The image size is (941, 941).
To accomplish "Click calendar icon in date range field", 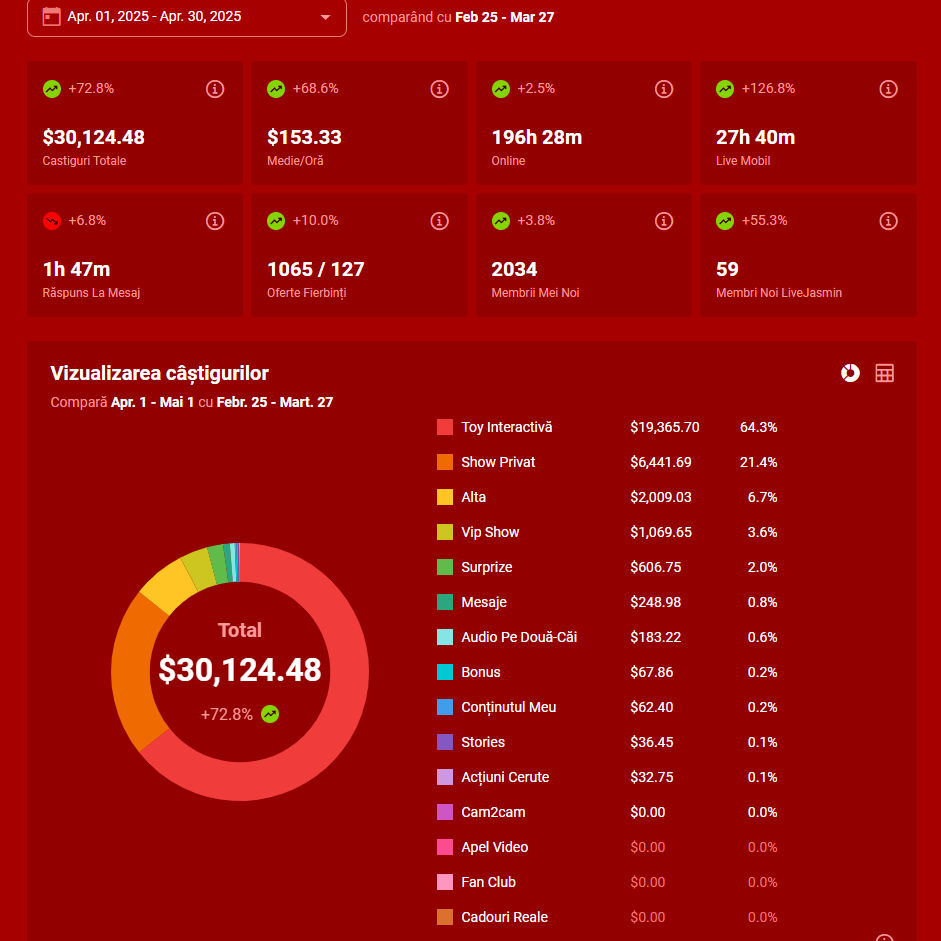I will pos(52,17).
